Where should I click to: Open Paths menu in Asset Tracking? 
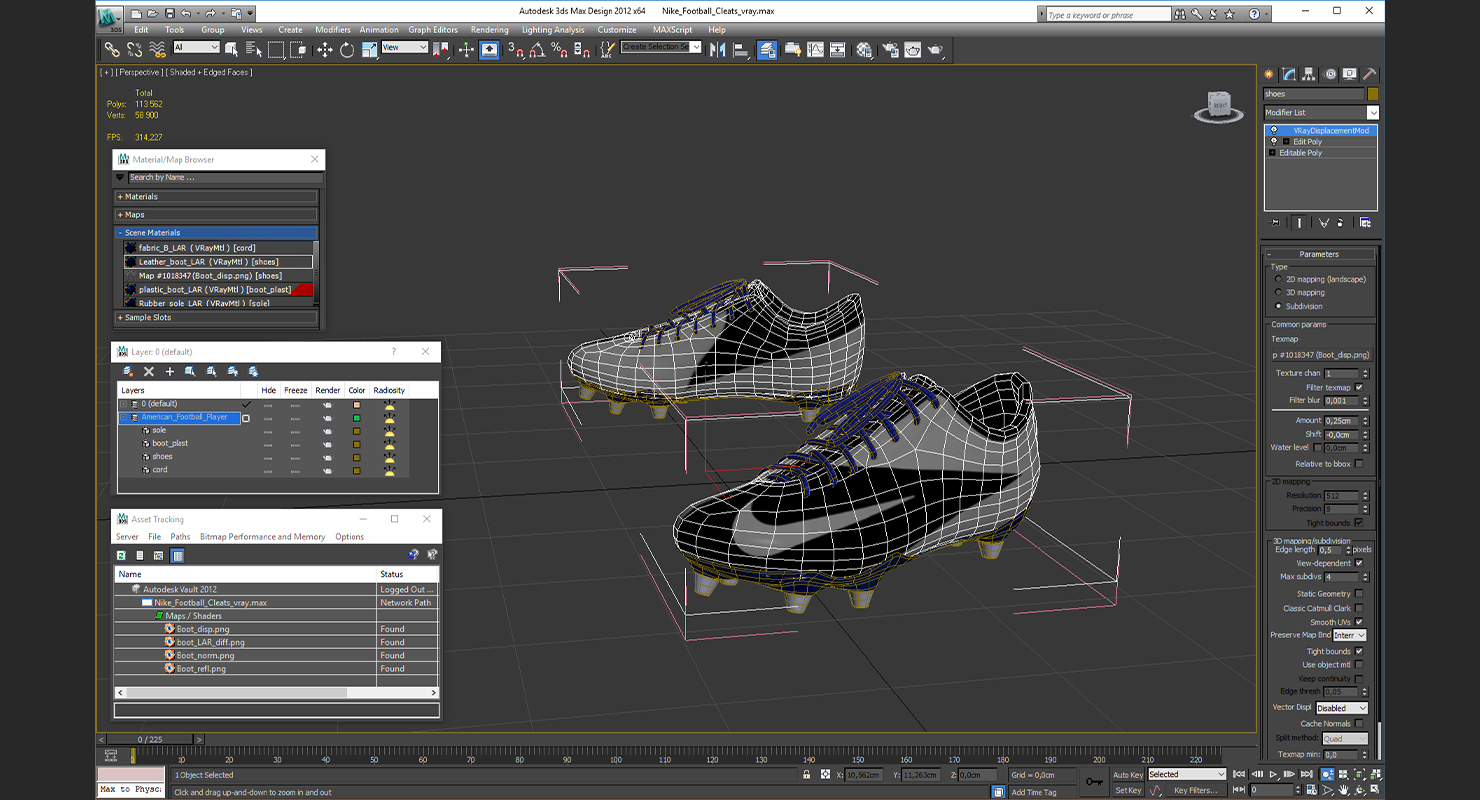pyautogui.click(x=180, y=537)
